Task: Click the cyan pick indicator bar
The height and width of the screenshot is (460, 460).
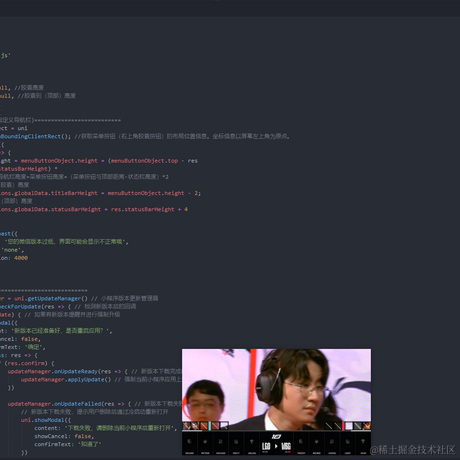Action: tap(210, 426)
